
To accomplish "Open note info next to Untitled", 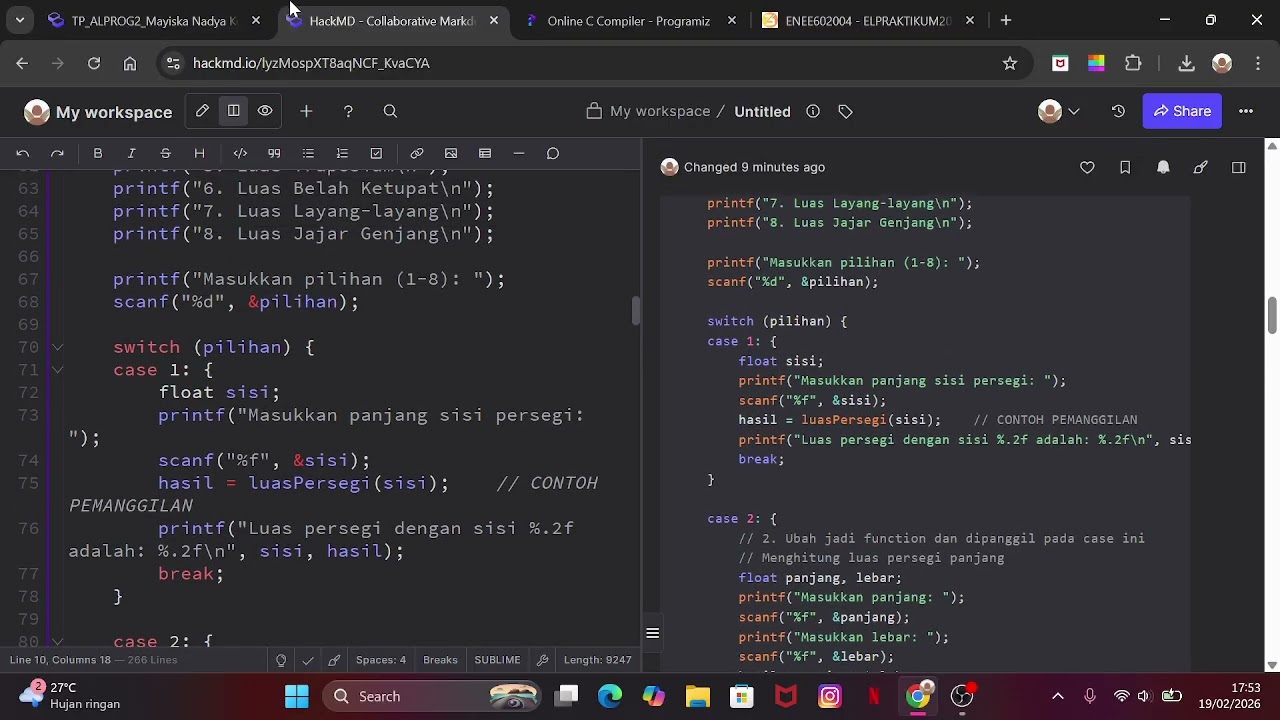I will tap(813, 111).
